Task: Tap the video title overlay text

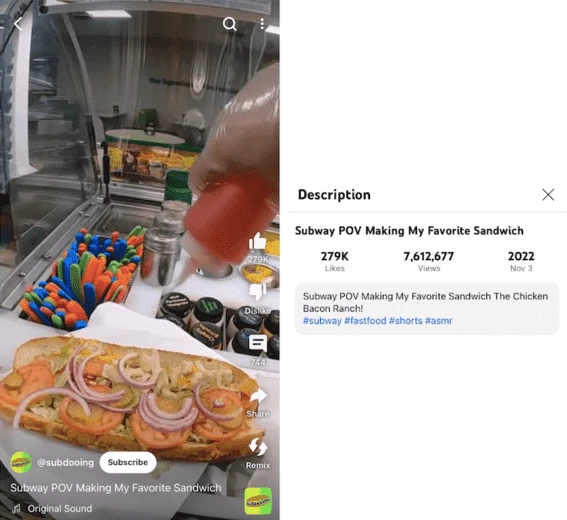Action: pos(116,488)
